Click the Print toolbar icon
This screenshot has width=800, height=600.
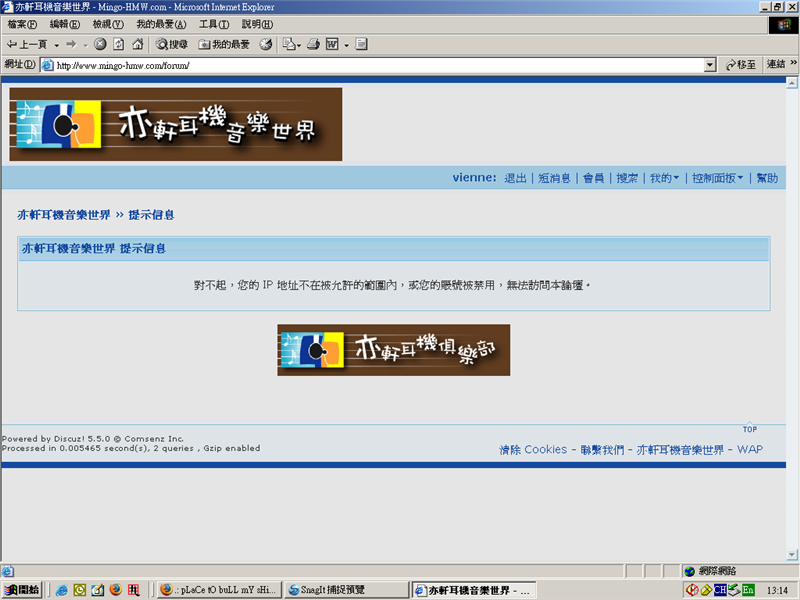[x=313, y=44]
